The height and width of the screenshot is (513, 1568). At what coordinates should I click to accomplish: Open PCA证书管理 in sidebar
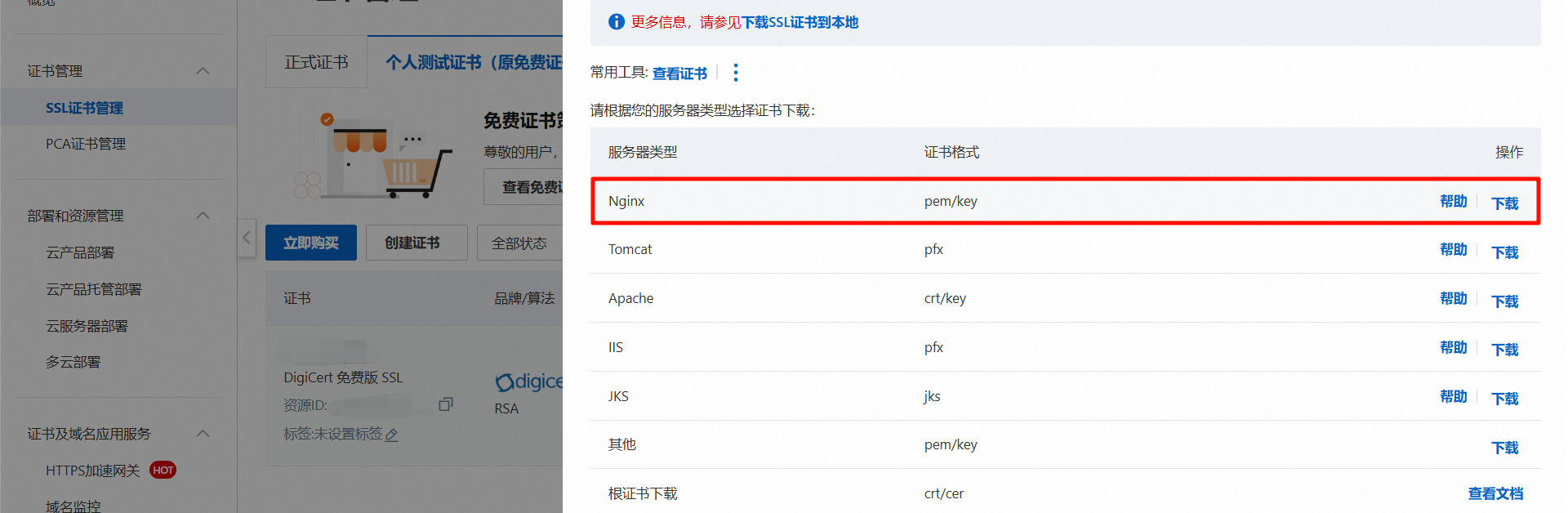(x=86, y=144)
